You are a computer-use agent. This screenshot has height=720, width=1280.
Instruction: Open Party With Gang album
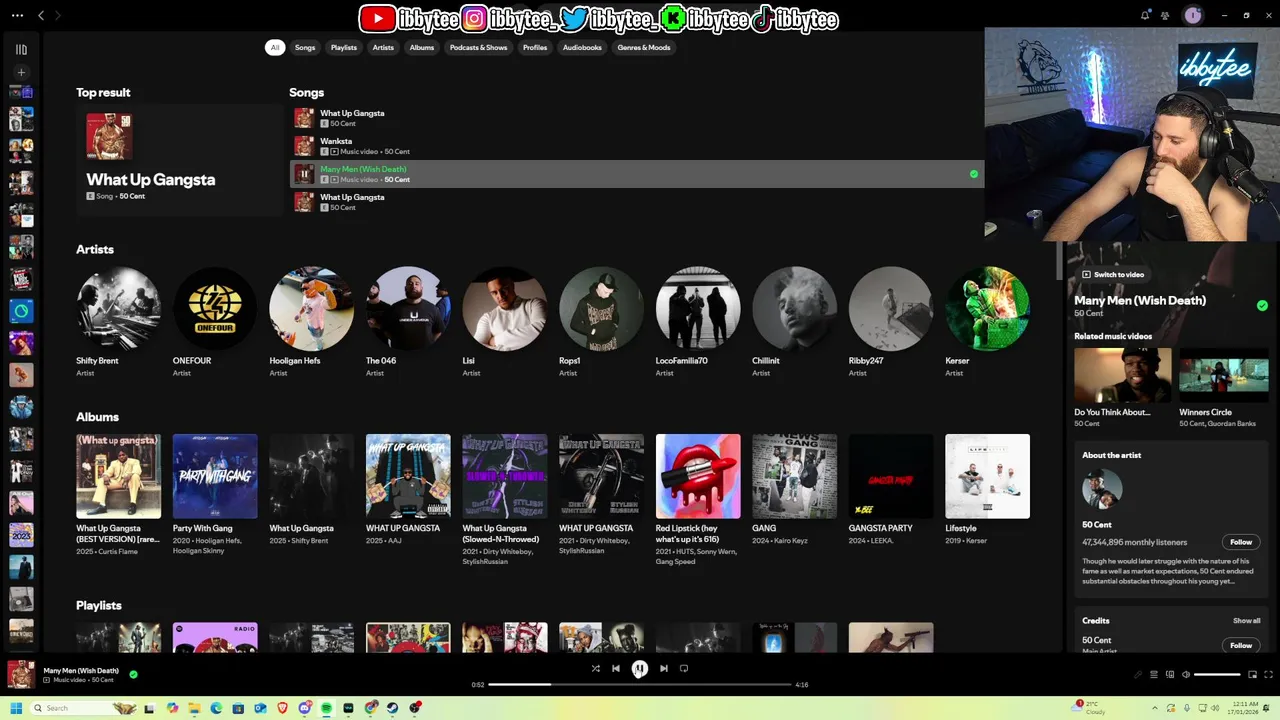pos(215,495)
